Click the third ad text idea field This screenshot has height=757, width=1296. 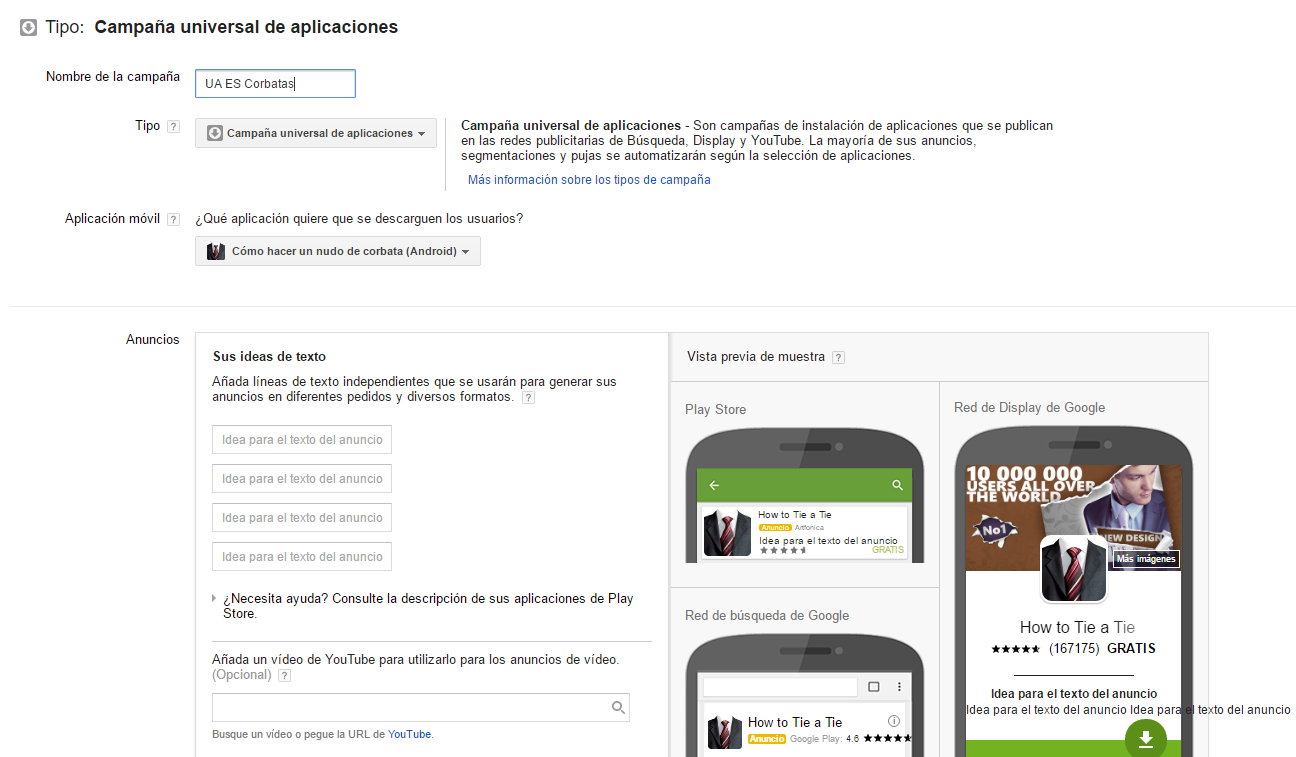[x=302, y=518]
